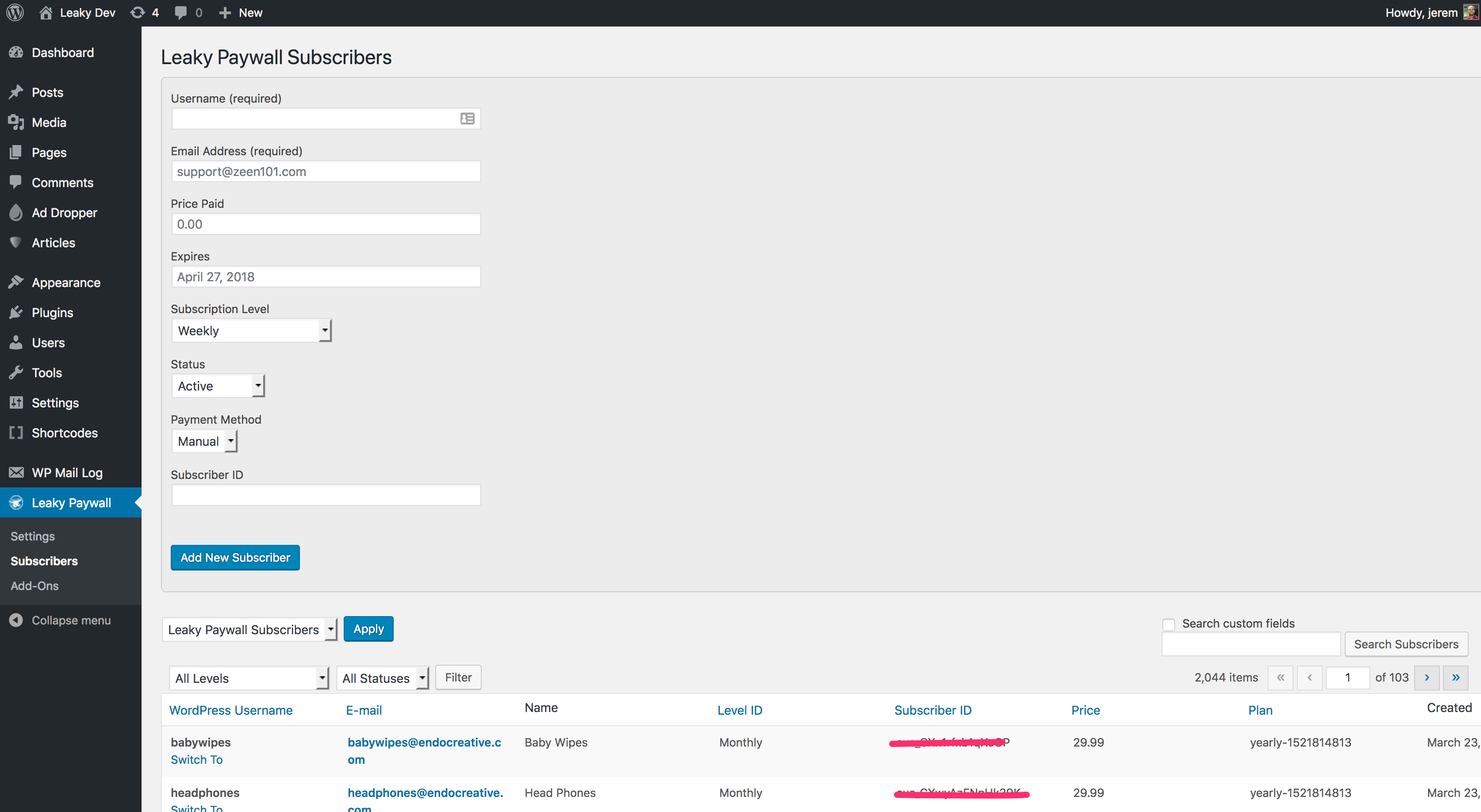Expand the Payment Method Manual dropdown

(204, 441)
